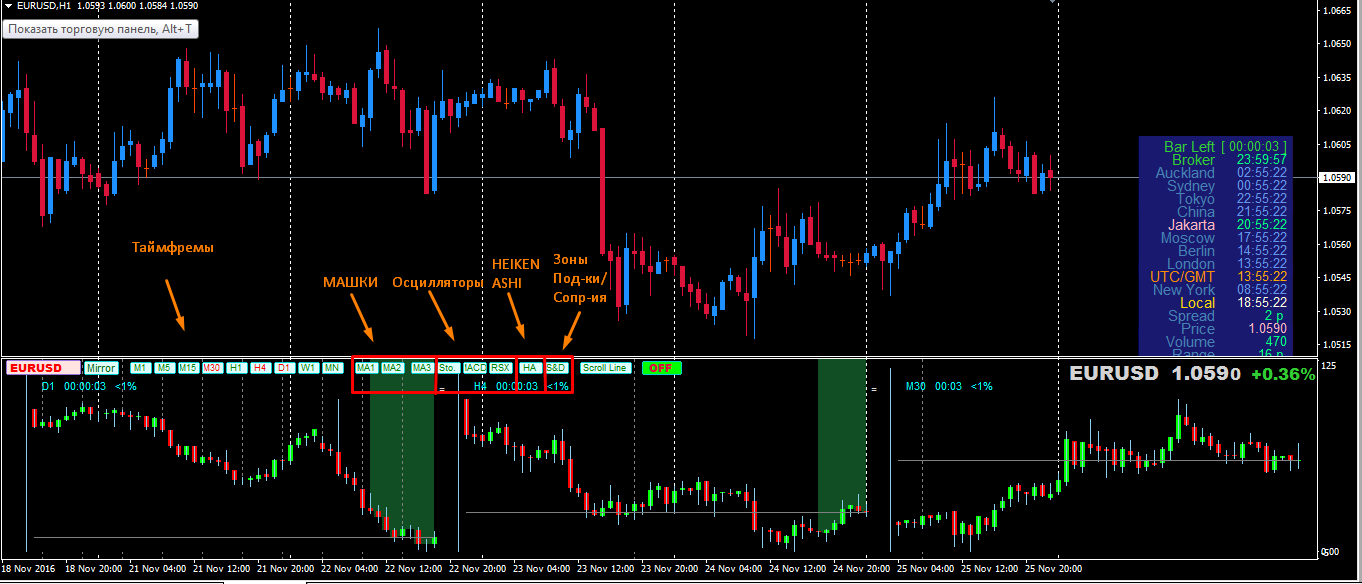Image resolution: width=1362 pixels, height=584 pixels.
Task: Select the M1 timeframe button
Action: [x=141, y=368]
